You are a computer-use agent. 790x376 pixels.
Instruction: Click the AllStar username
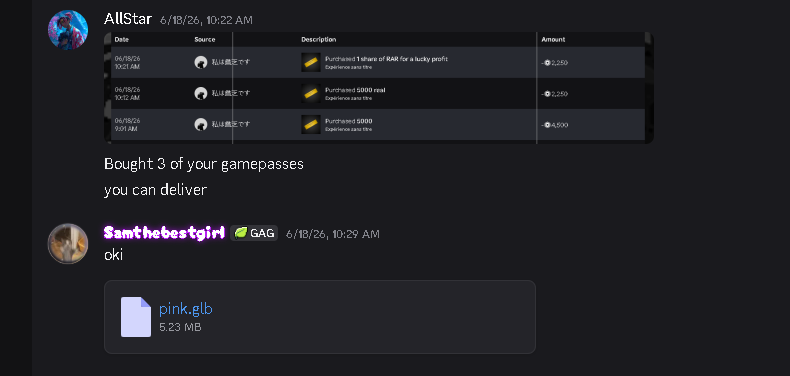[128, 19]
